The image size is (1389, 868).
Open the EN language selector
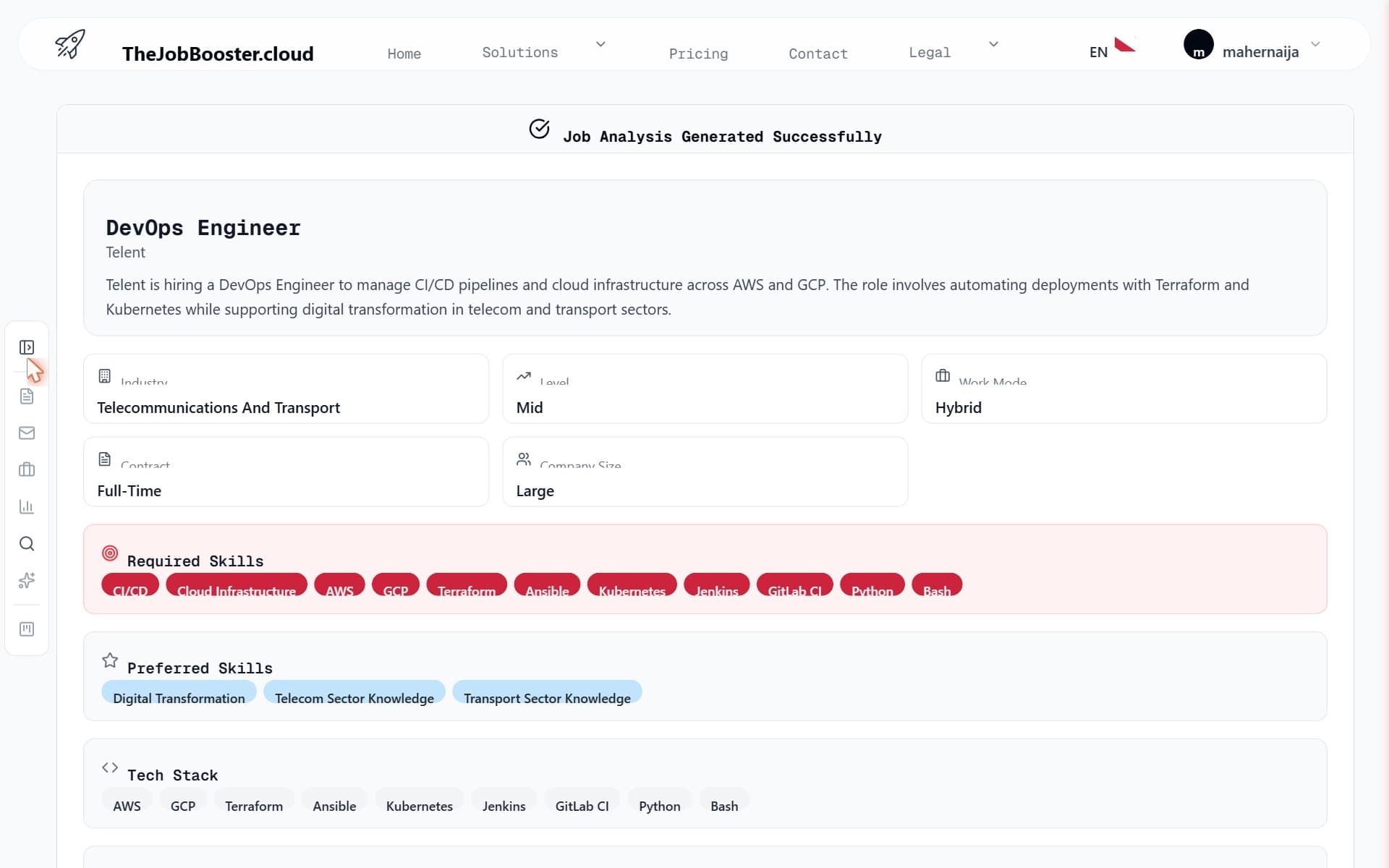pyautogui.click(x=1098, y=52)
